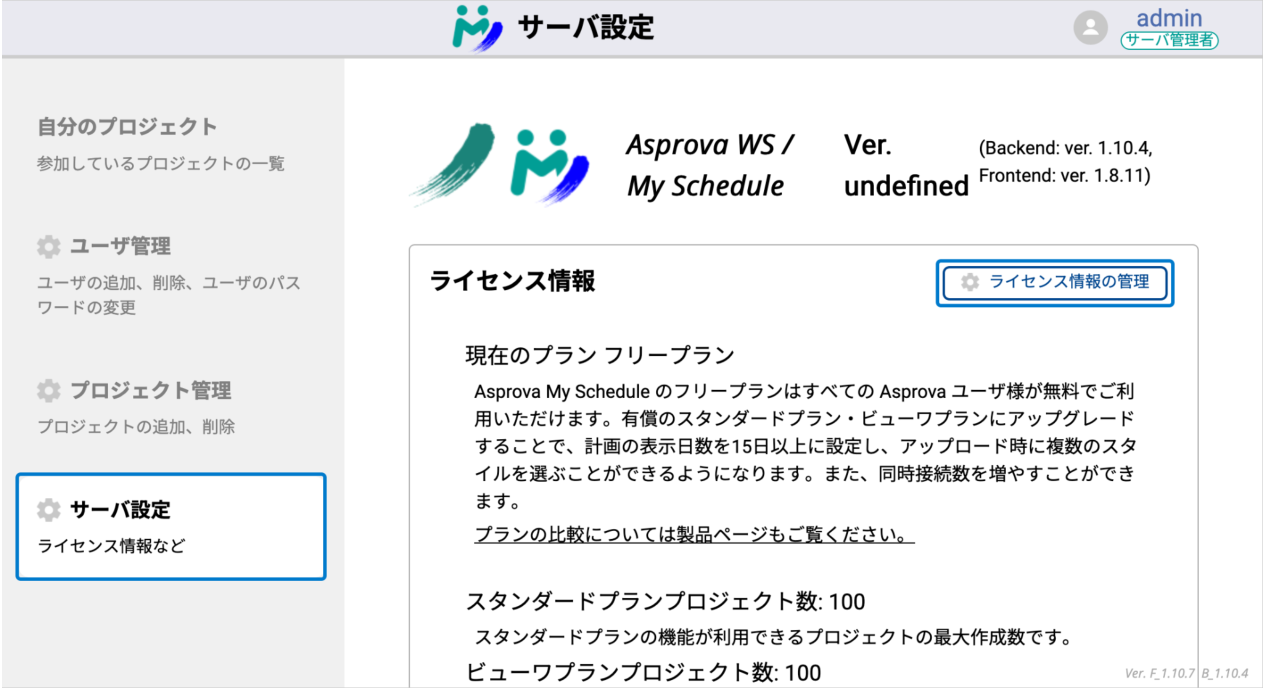Click the Ver. F_1.10.7 B_1.10.4 footer text

coord(1187,675)
